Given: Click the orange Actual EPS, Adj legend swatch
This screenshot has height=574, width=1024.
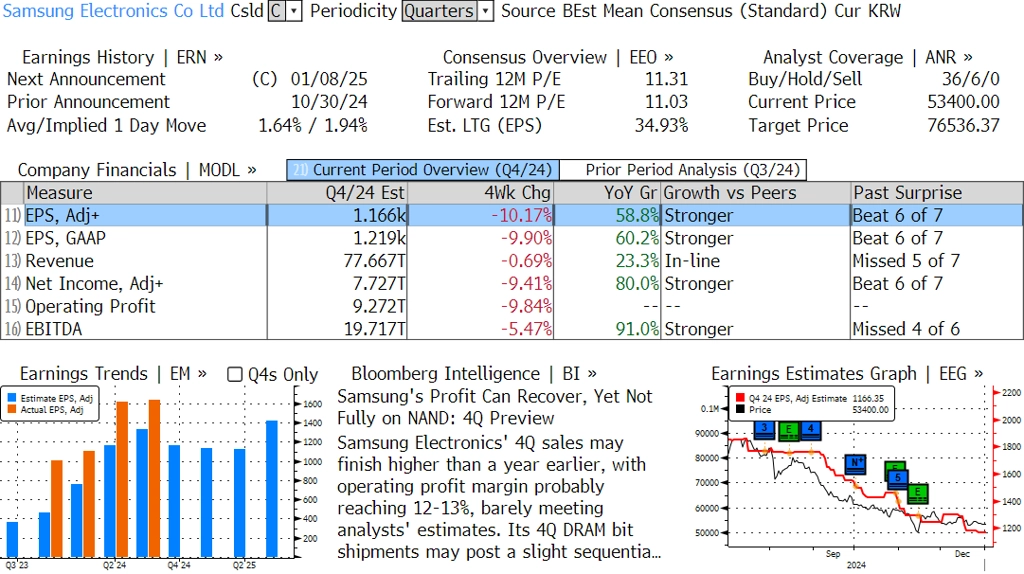Looking at the screenshot, I should pos(12,409).
